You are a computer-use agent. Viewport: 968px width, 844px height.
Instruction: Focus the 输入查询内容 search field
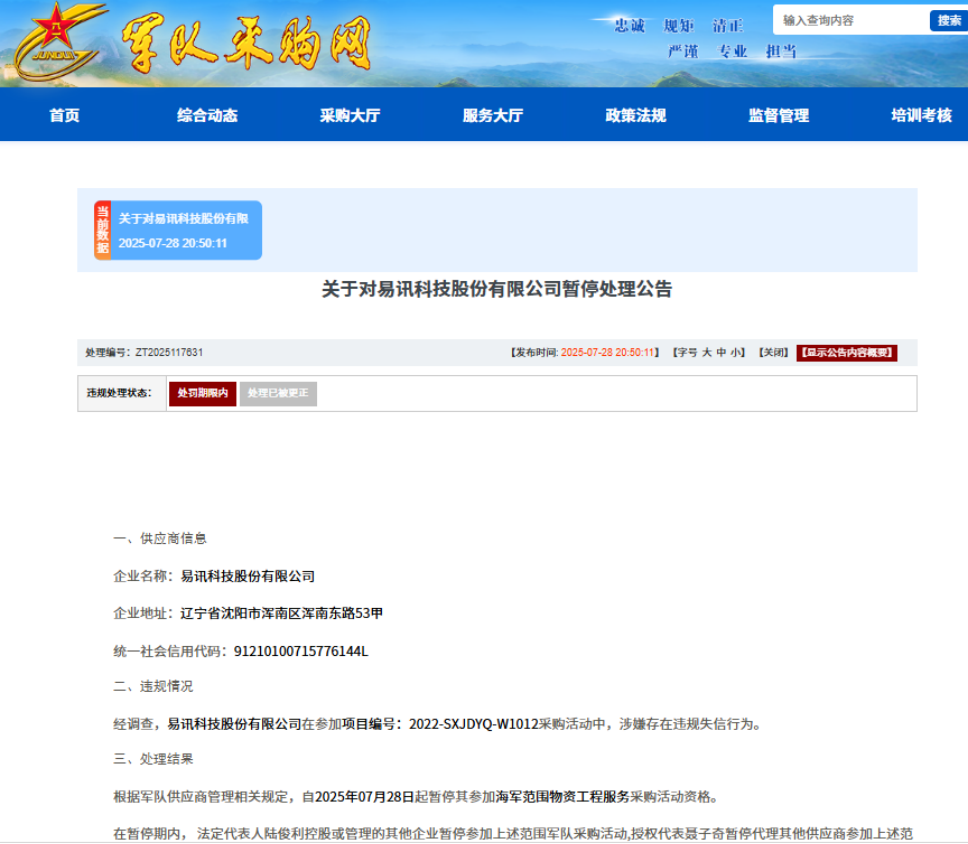(851, 20)
